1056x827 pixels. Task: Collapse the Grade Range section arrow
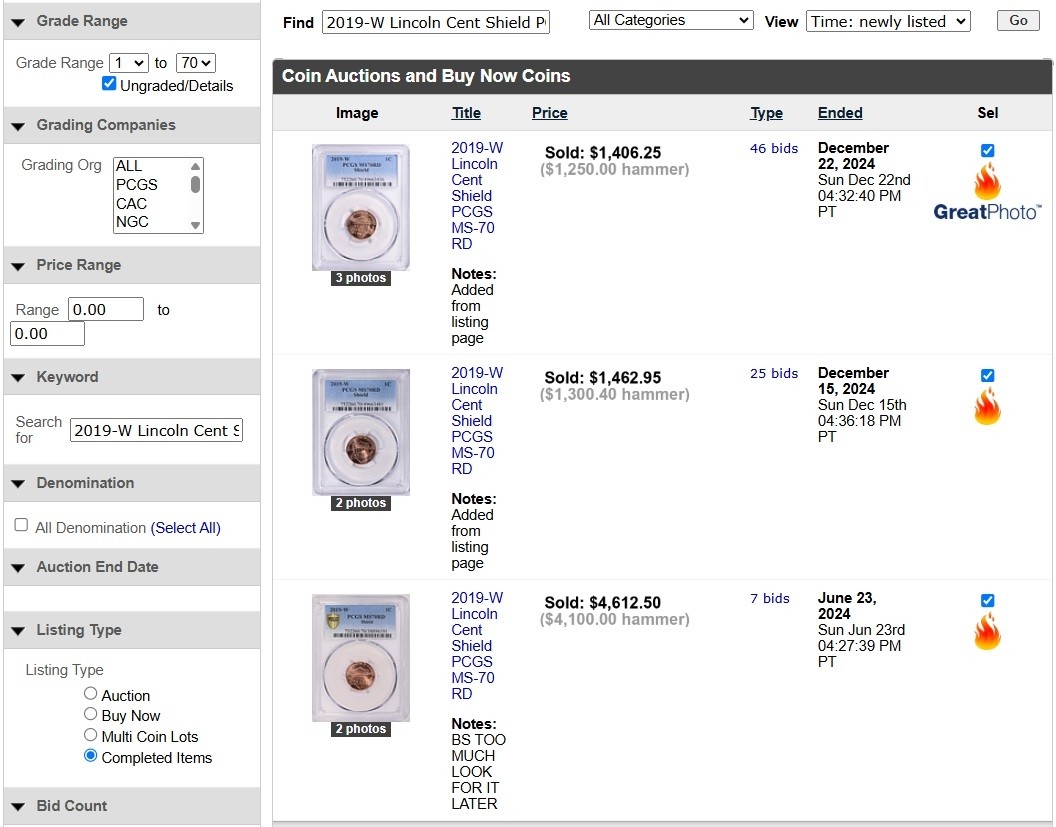click(x=18, y=22)
